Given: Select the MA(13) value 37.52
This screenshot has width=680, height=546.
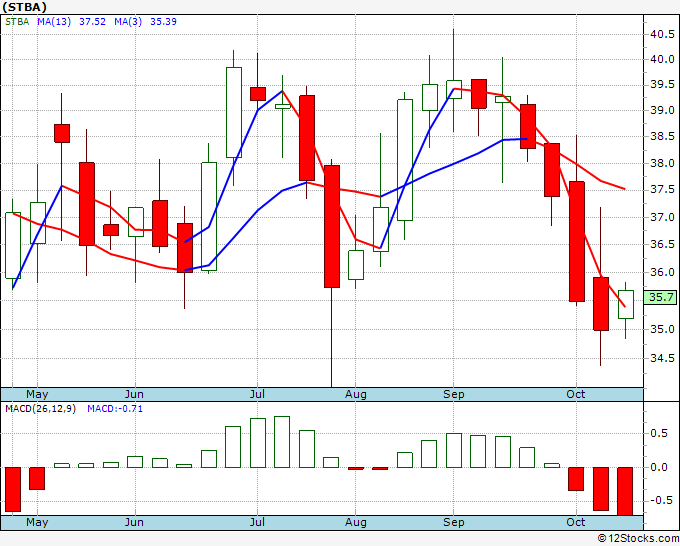Looking at the screenshot, I should click(x=92, y=22).
